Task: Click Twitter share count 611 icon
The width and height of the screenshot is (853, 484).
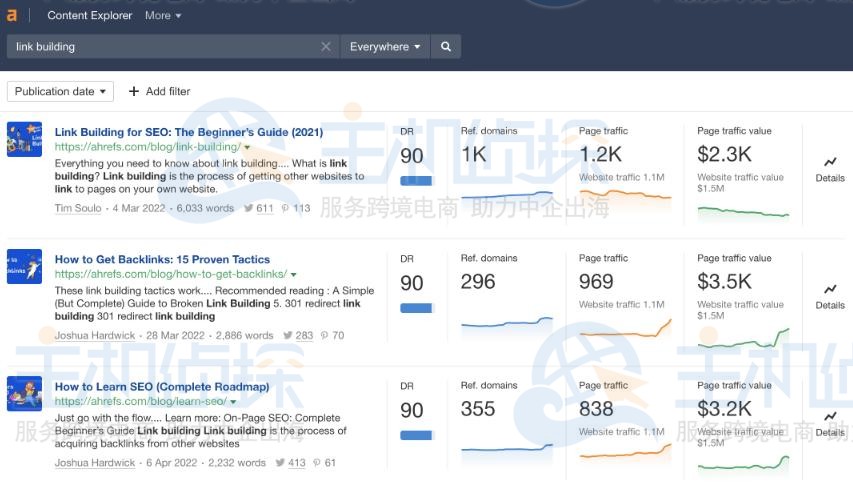Action: [x=249, y=209]
